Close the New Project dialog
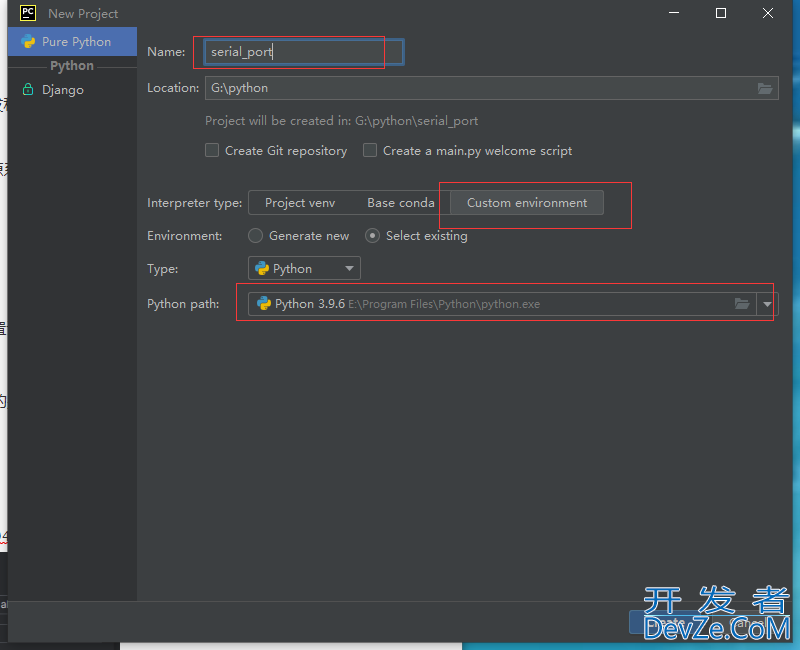Screen dimensions: 800x650 coord(768,13)
